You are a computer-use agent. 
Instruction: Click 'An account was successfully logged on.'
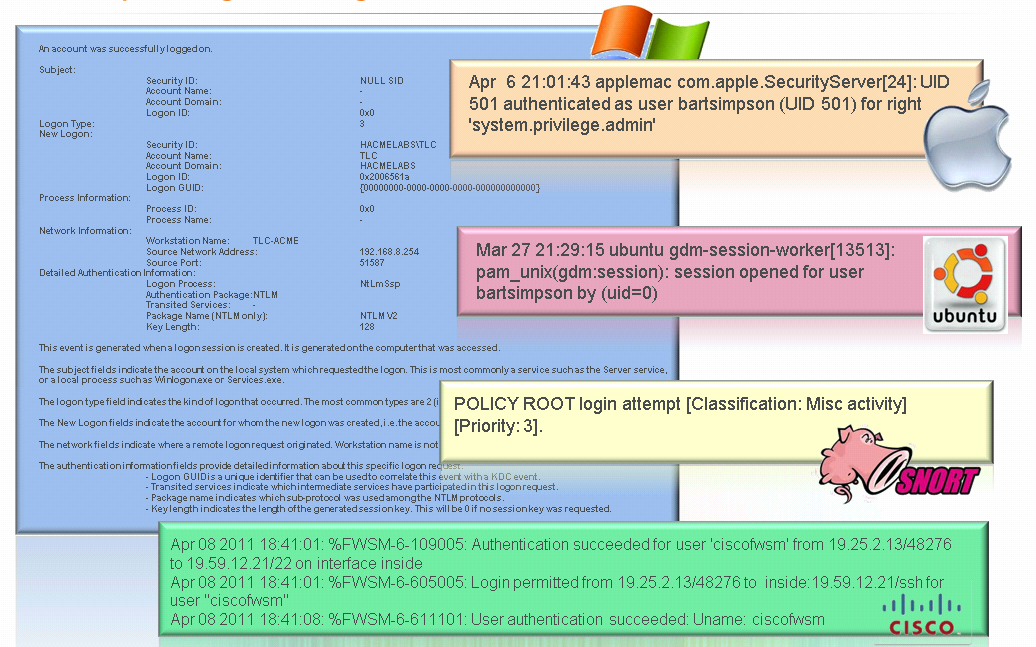[x=126, y=49]
